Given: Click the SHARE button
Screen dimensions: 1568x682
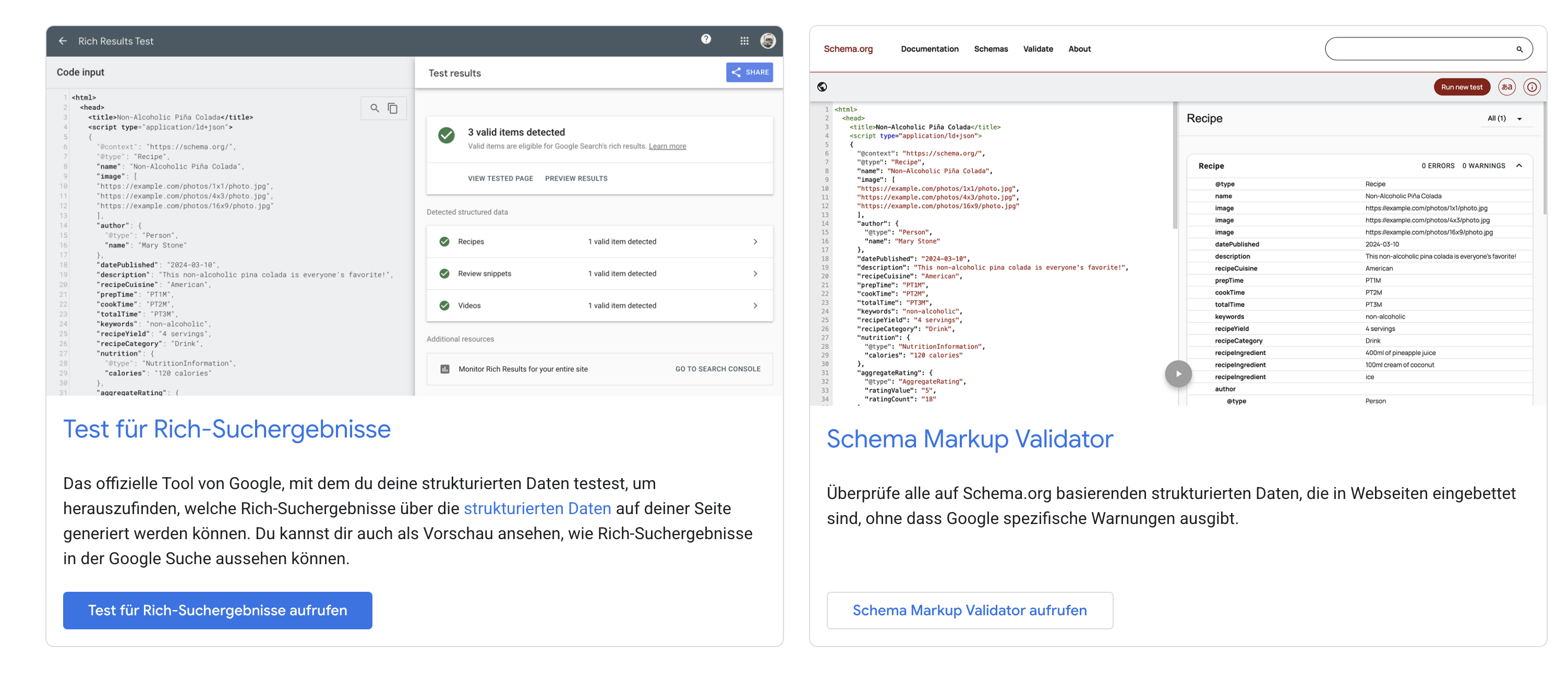Looking at the screenshot, I should click(749, 72).
